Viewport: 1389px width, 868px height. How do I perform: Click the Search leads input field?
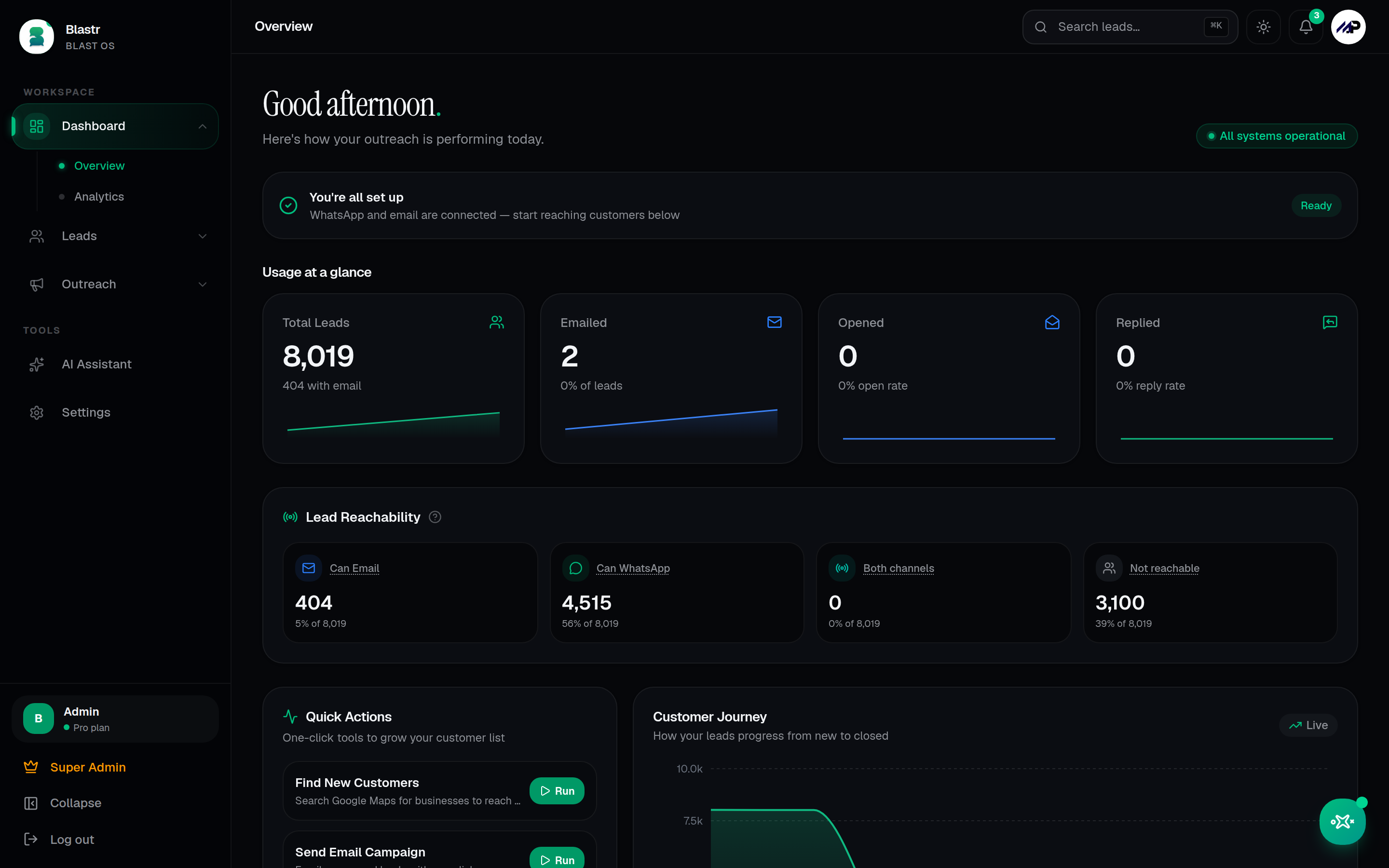(x=1130, y=27)
